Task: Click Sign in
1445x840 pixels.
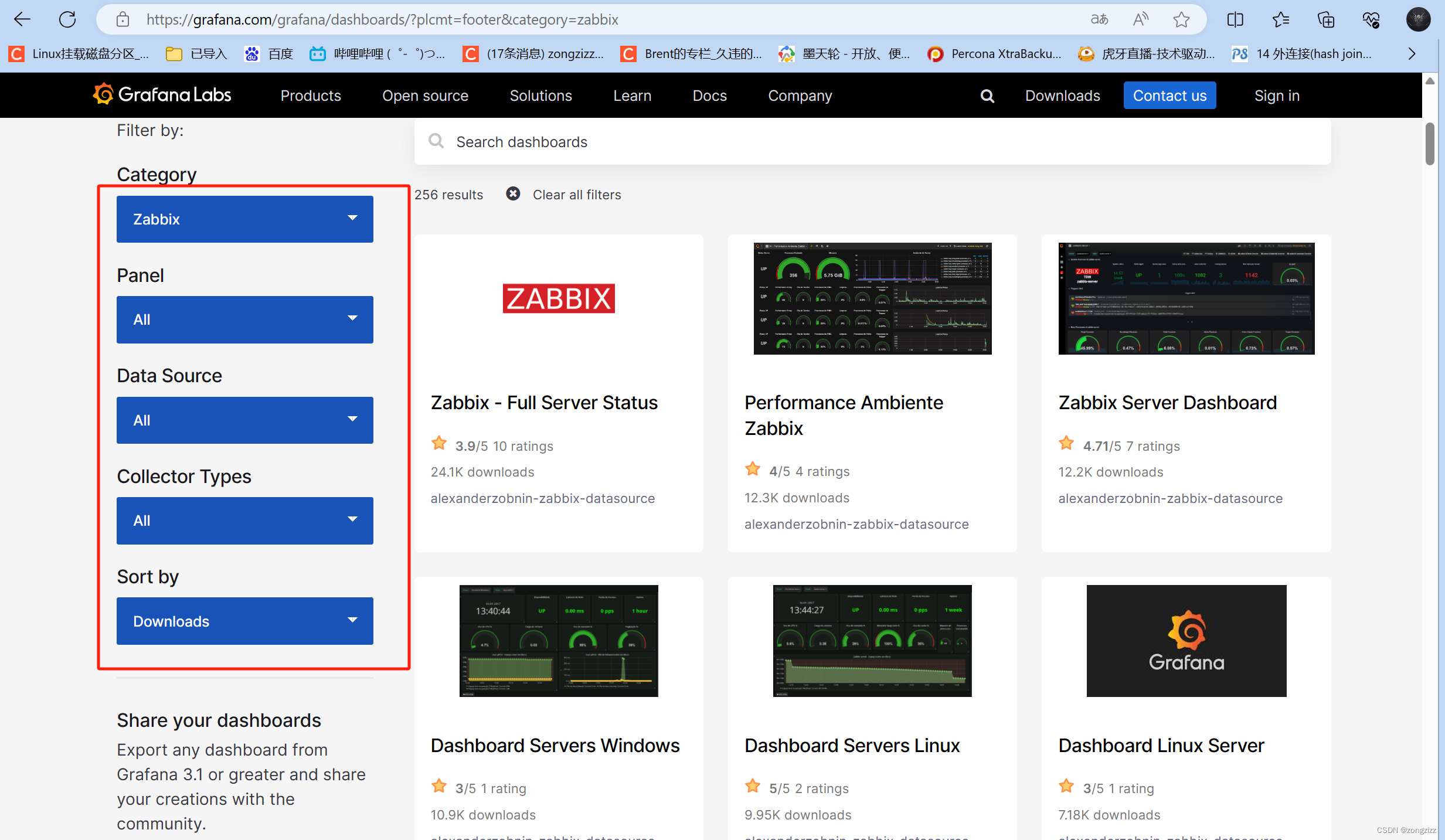Action: (x=1277, y=96)
